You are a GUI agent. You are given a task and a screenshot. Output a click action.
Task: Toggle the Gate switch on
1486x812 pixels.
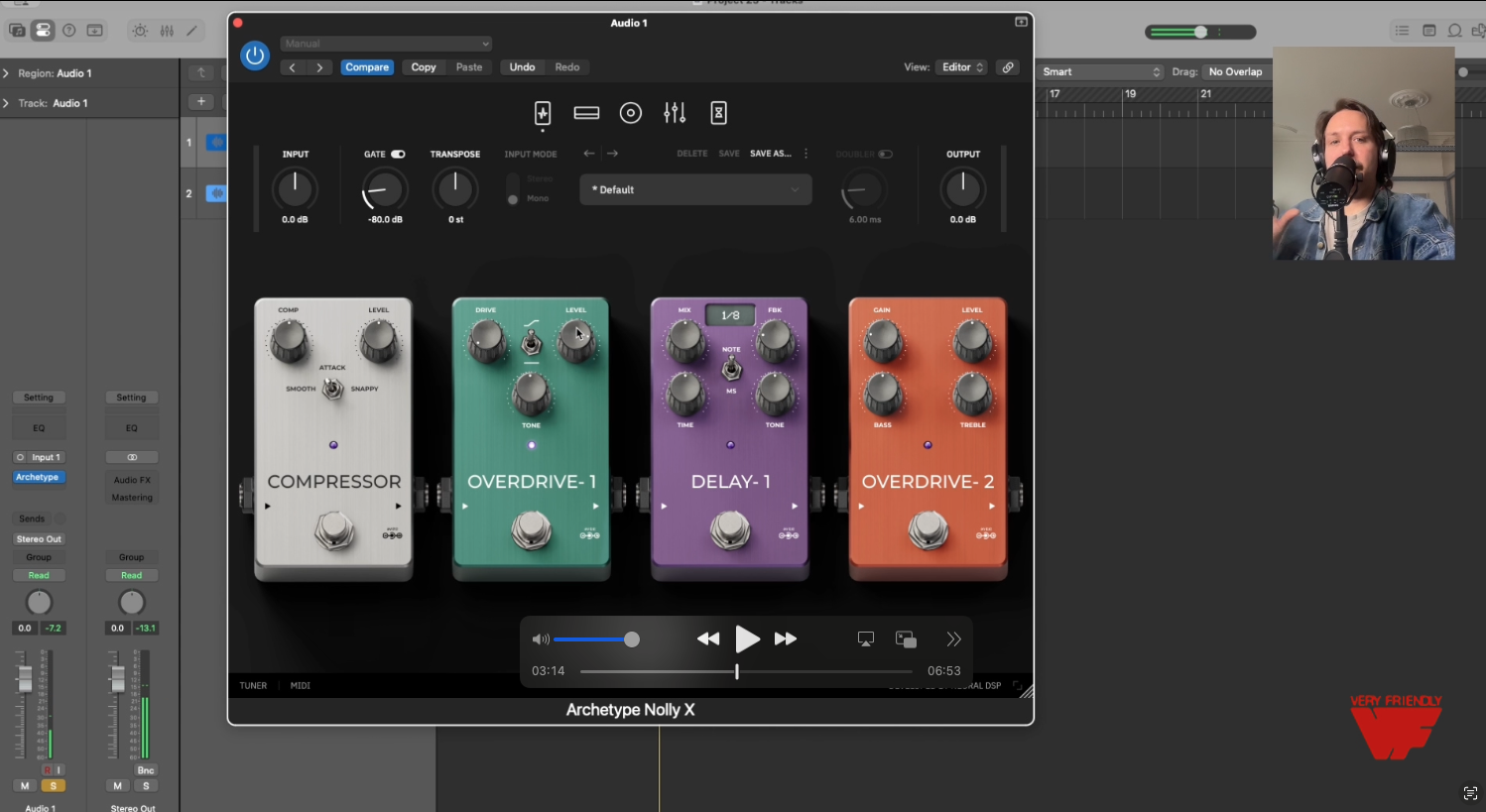click(x=398, y=154)
